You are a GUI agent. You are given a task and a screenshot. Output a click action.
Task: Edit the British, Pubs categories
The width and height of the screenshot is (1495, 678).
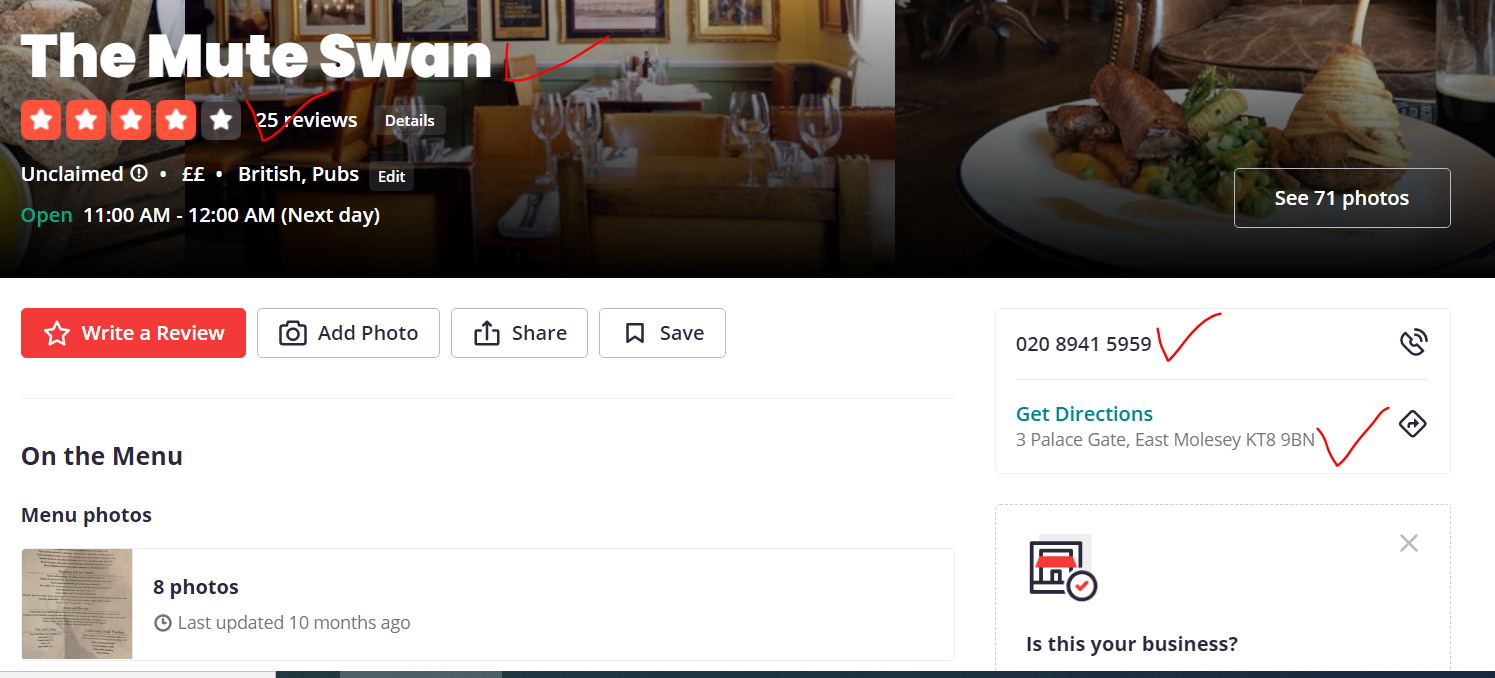coord(391,176)
